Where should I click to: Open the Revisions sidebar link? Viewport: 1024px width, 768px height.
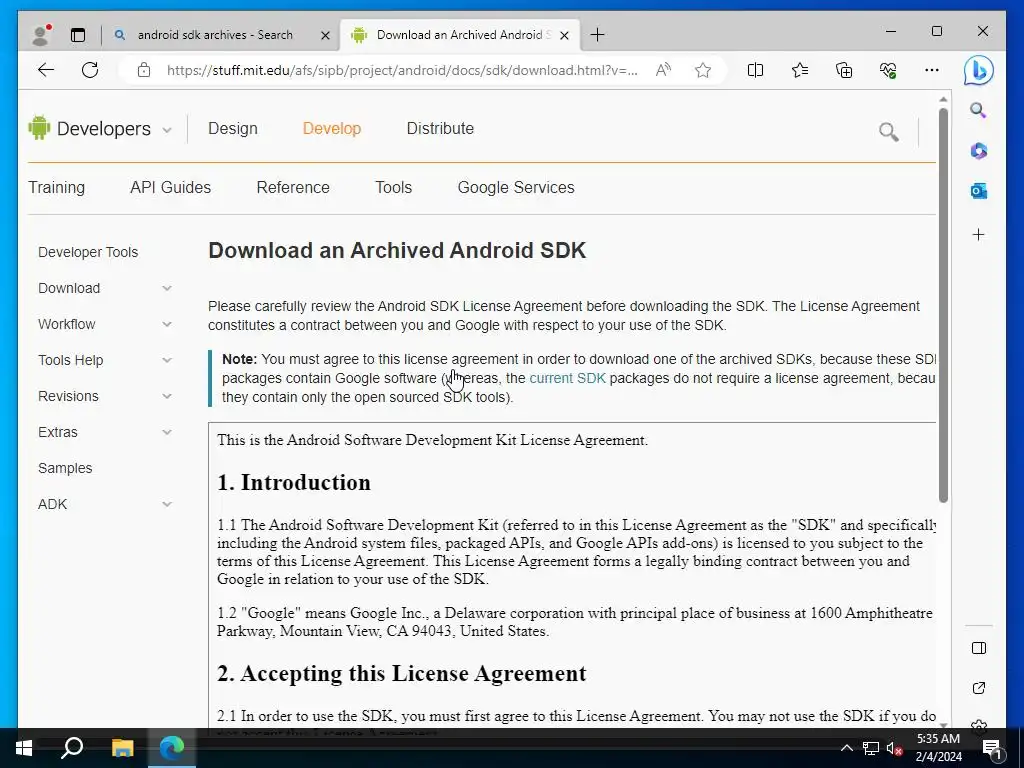tap(68, 396)
